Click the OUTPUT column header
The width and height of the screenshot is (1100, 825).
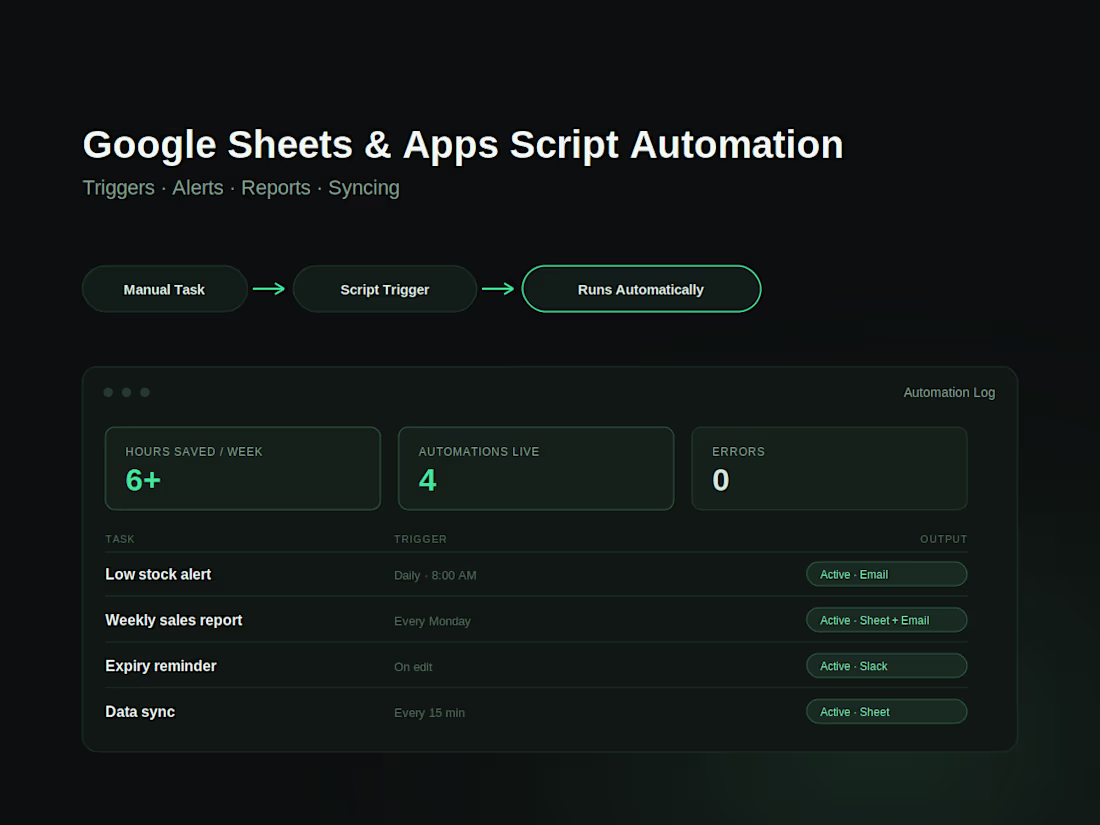[x=944, y=539]
